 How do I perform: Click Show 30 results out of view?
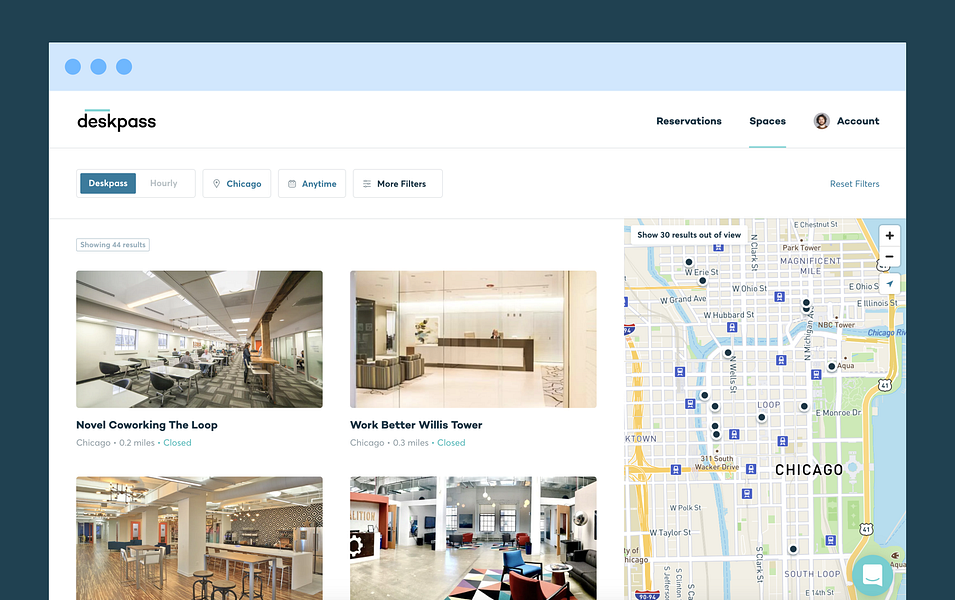click(689, 235)
